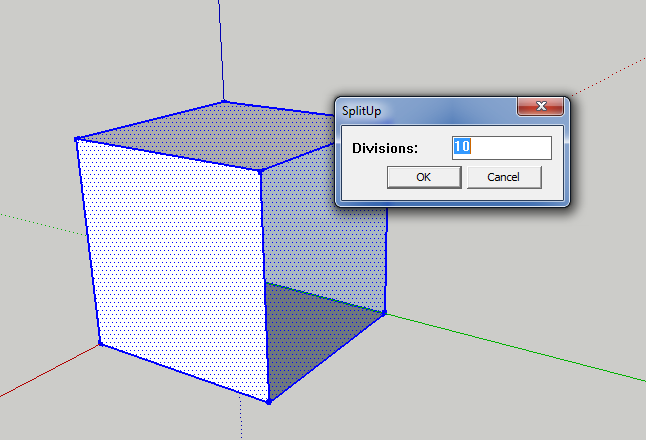
Task: Close the SplitUp dialog window
Action: [540, 106]
